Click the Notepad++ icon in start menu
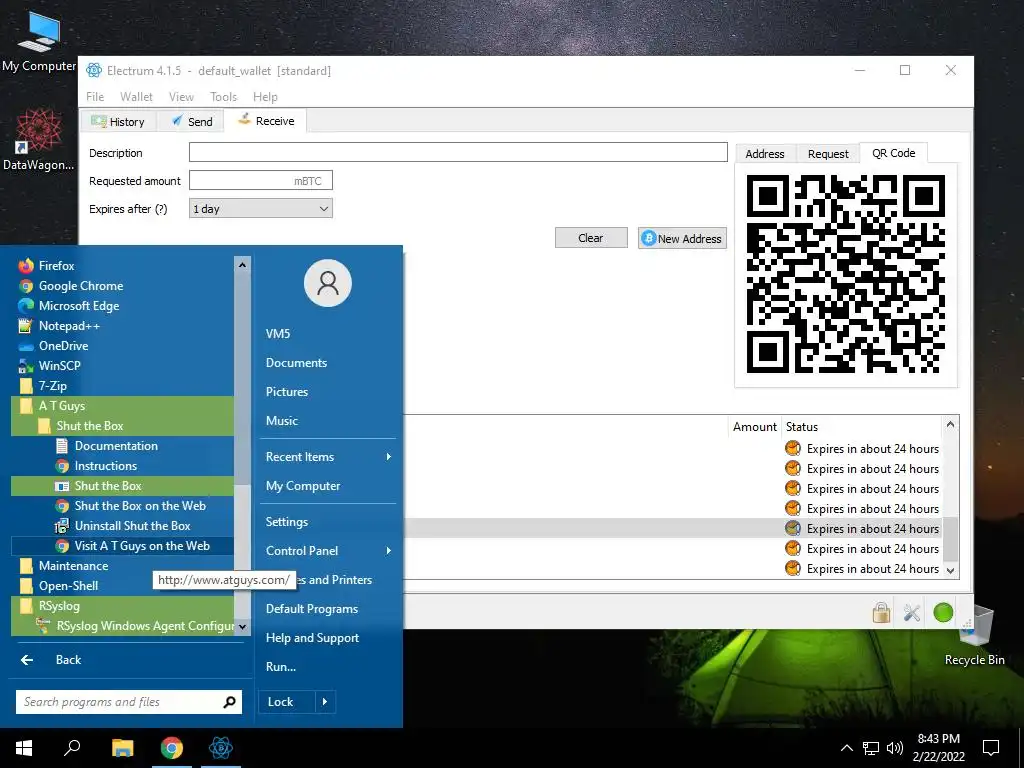 [26, 325]
